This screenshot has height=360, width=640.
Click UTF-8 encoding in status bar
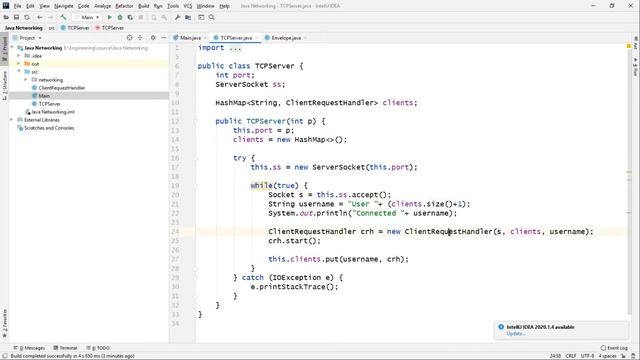click(x=587, y=356)
